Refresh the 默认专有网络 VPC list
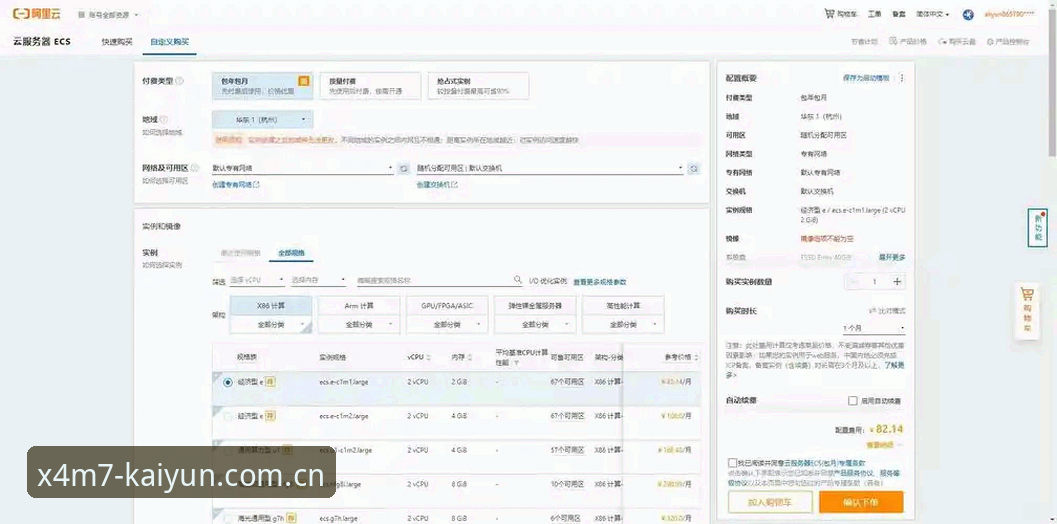1057x524 pixels. (404, 168)
